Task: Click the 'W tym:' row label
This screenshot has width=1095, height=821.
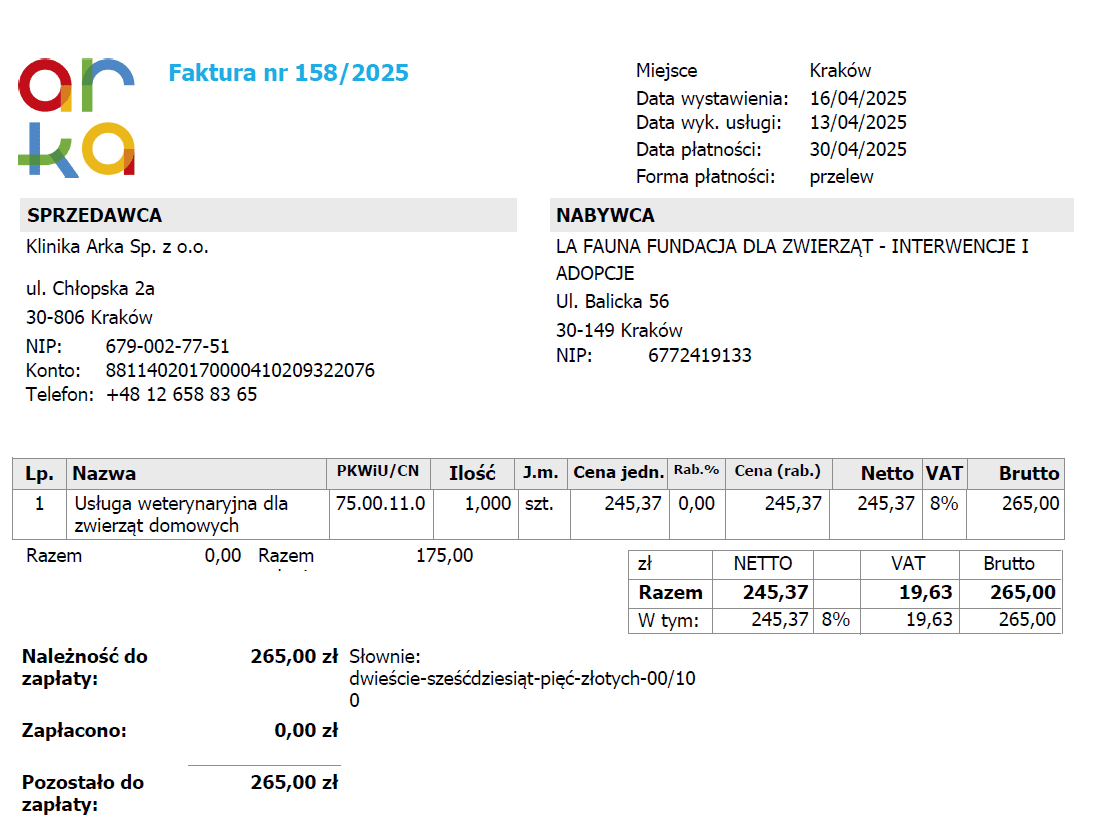Action: coord(668,620)
